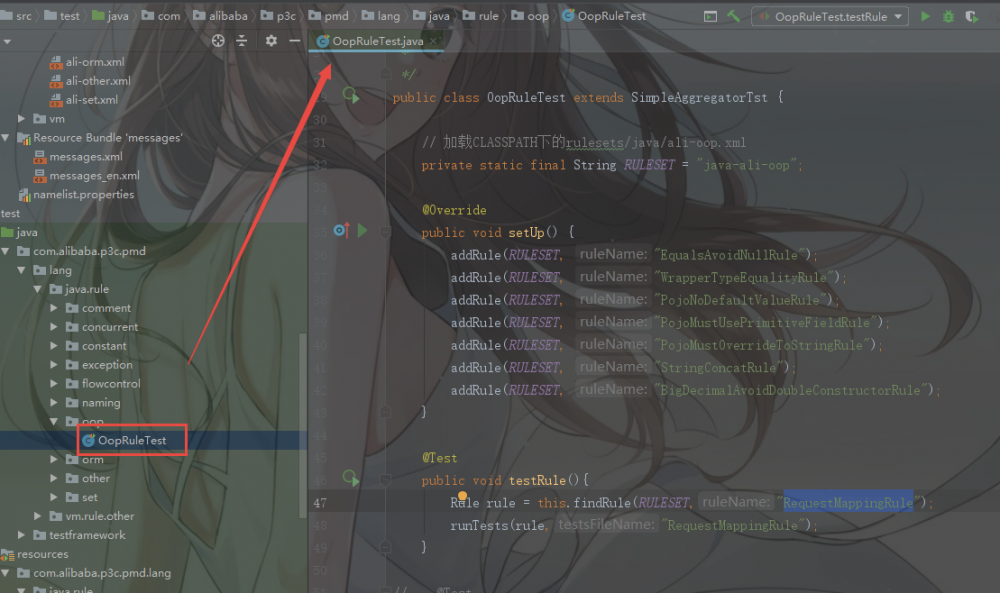Select OopRuleTest class in tree
This screenshot has height=593, width=1000.
point(131,441)
